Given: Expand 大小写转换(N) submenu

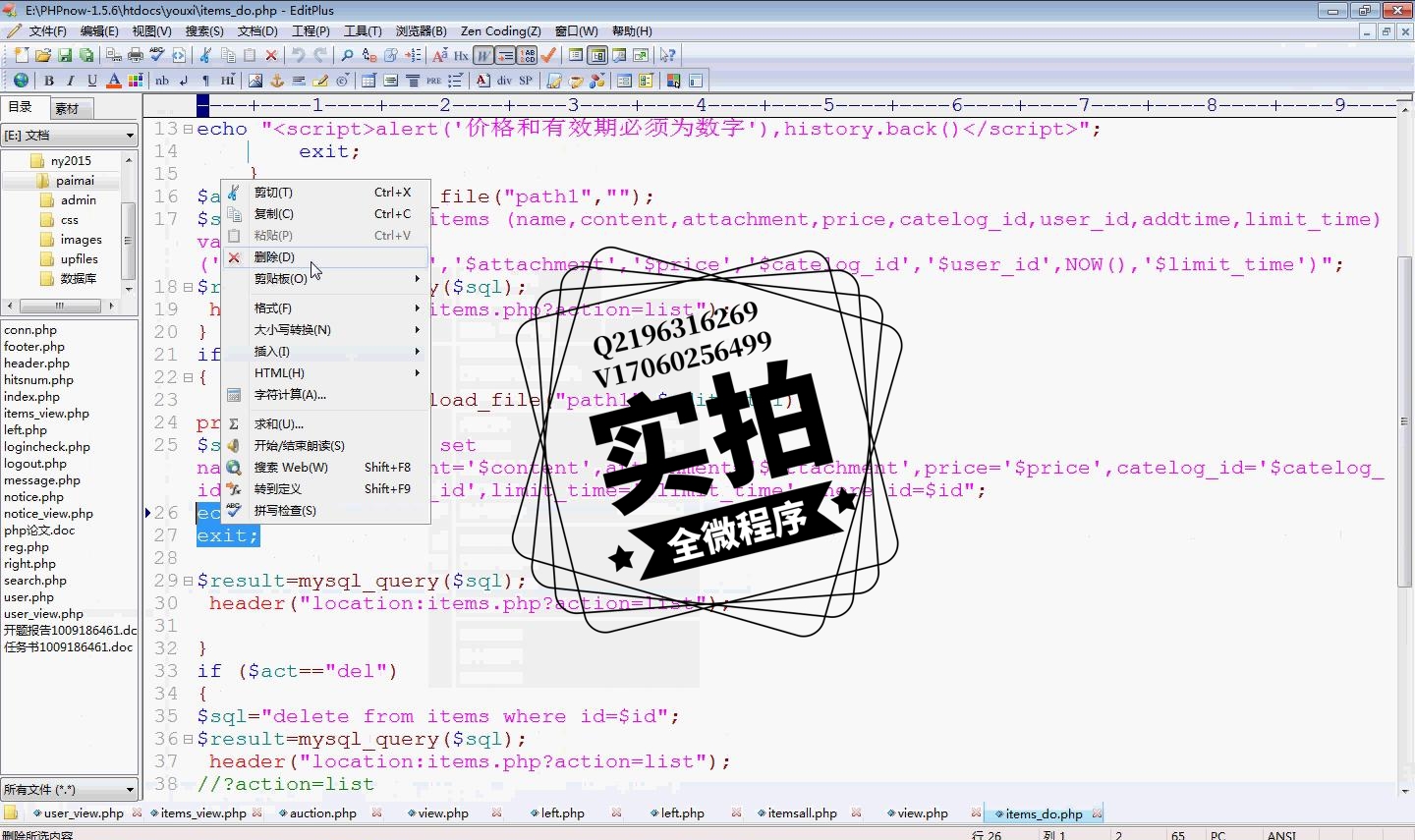Looking at the screenshot, I should [x=328, y=329].
